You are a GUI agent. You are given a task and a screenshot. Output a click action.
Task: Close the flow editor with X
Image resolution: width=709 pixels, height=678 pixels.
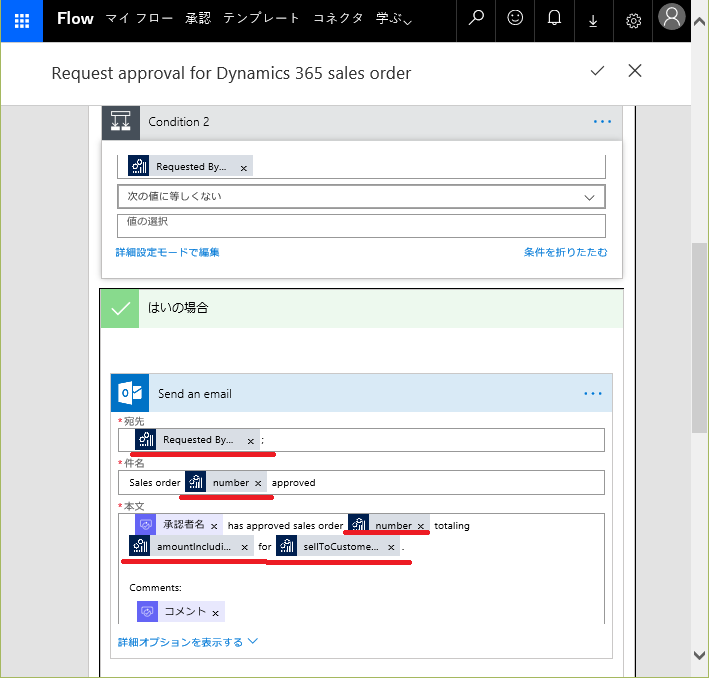pos(635,71)
